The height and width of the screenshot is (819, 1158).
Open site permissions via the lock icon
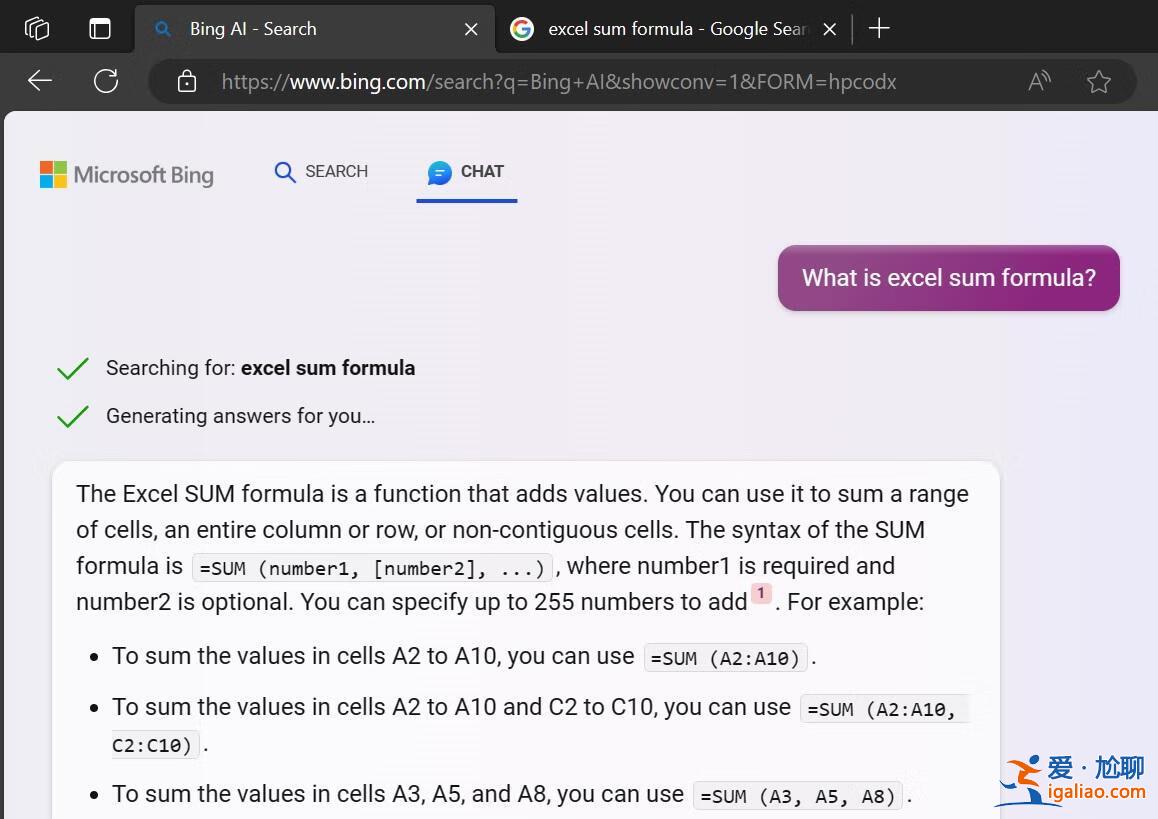coord(186,81)
